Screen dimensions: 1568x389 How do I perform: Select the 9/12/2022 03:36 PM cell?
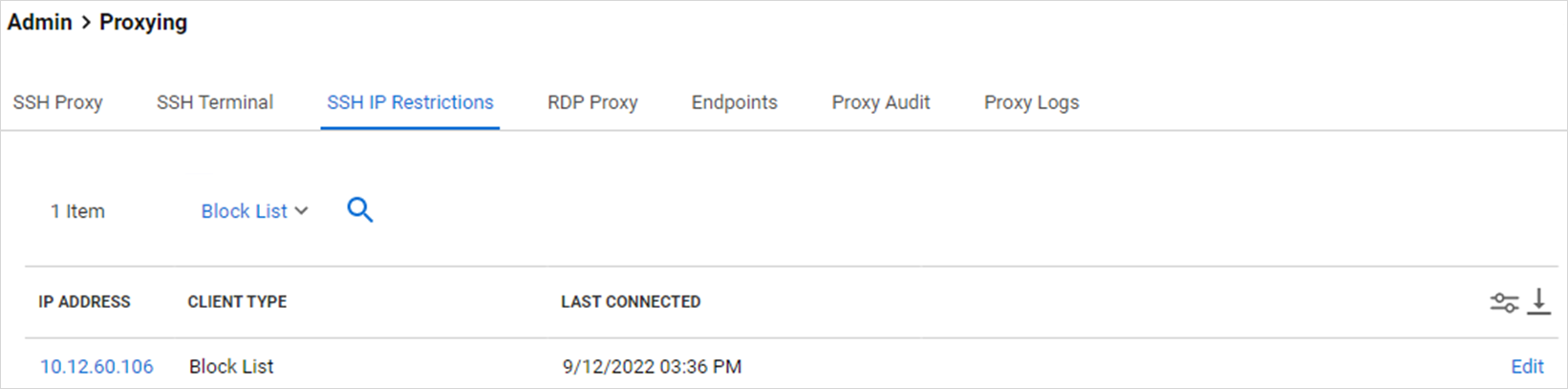[x=652, y=367]
